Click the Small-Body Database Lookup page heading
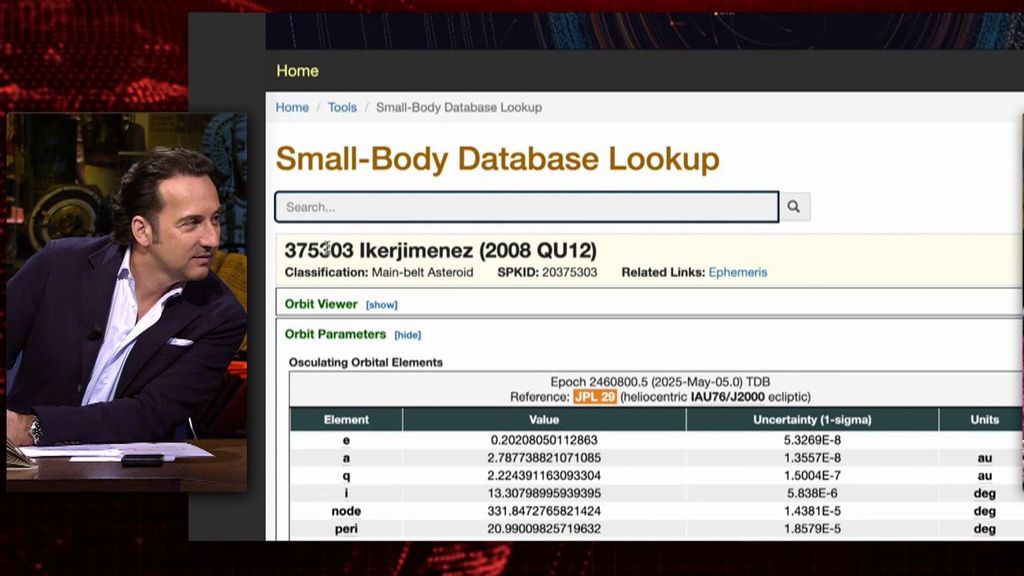Image resolution: width=1024 pixels, height=576 pixels. tap(497, 159)
